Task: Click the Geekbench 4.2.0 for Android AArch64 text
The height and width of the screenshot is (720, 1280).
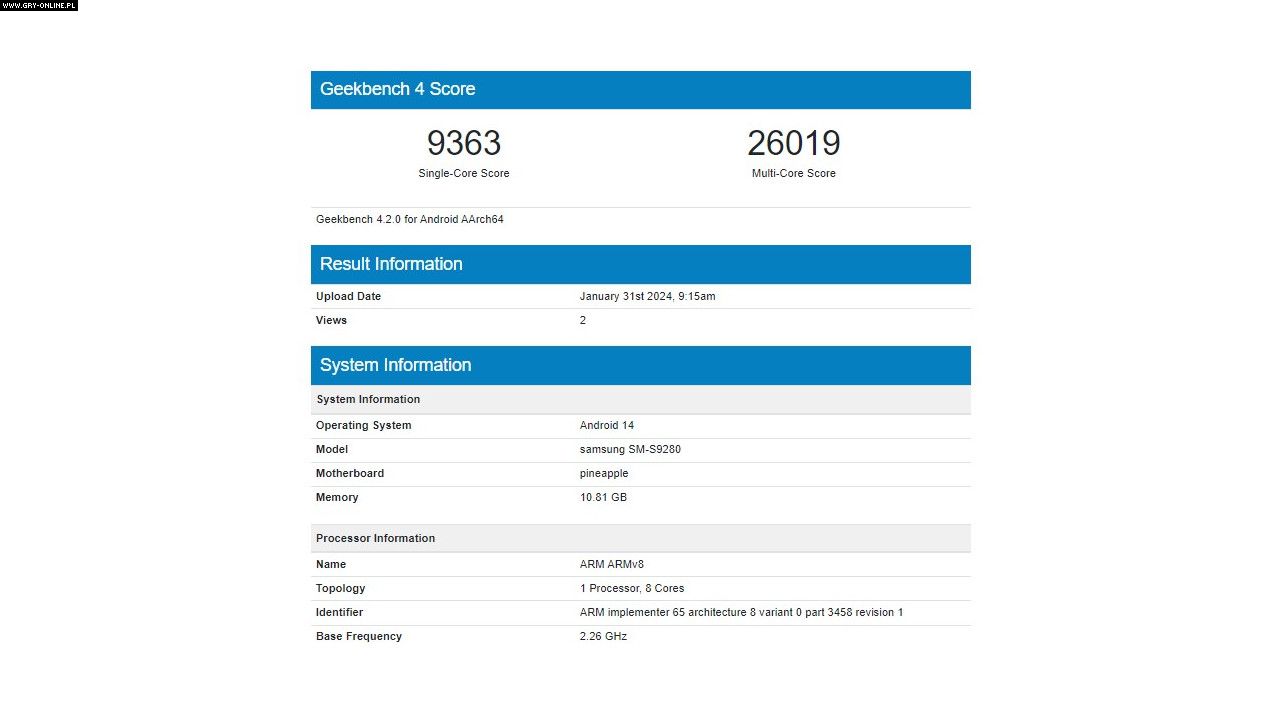Action: coord(410,219)
